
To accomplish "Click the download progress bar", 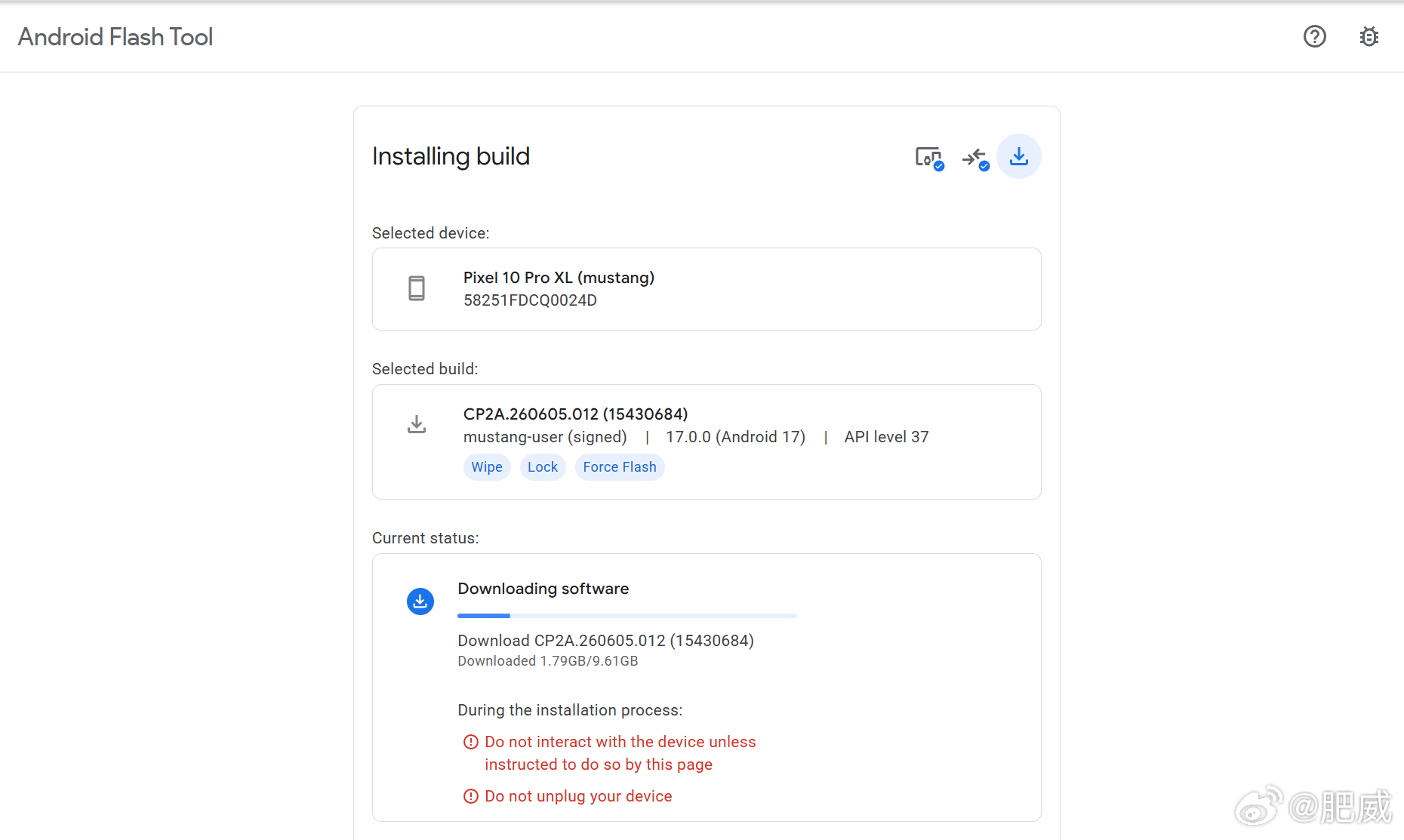I will [627, 616].
